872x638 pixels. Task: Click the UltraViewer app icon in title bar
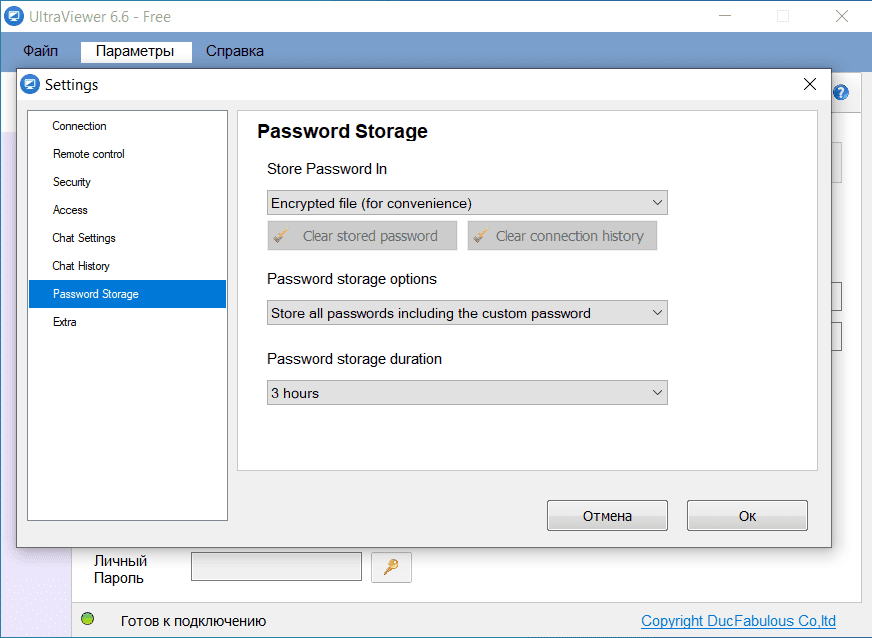pyautogui.click(x=12, y=16)
